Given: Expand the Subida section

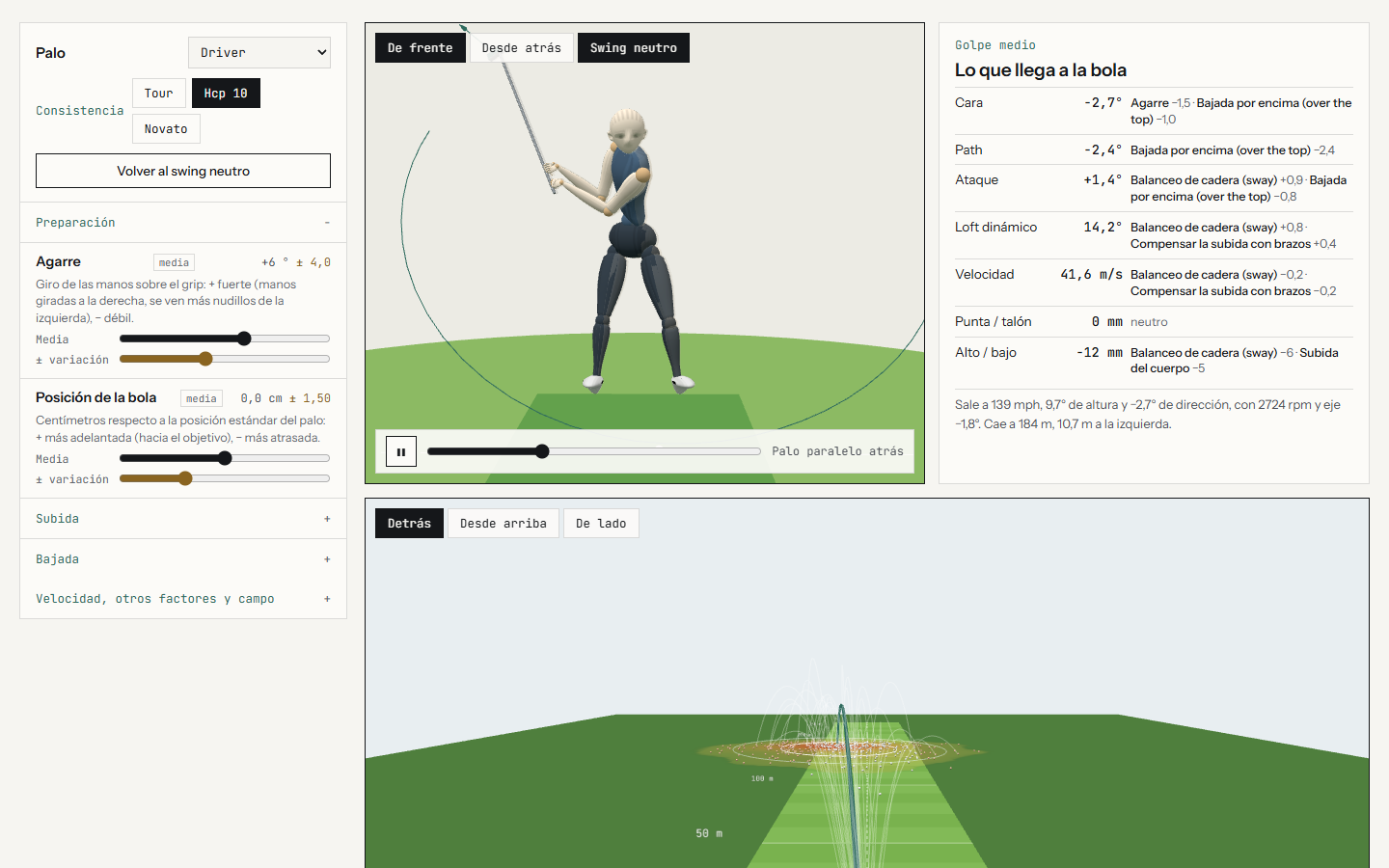Looking at the screenshot, I should pyautogui.click(x=183, y=519).
